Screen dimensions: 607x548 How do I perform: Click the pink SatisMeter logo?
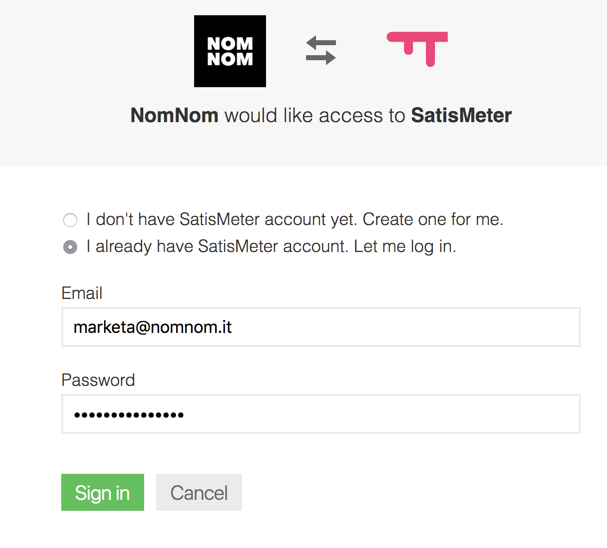[x=417, y=49]
